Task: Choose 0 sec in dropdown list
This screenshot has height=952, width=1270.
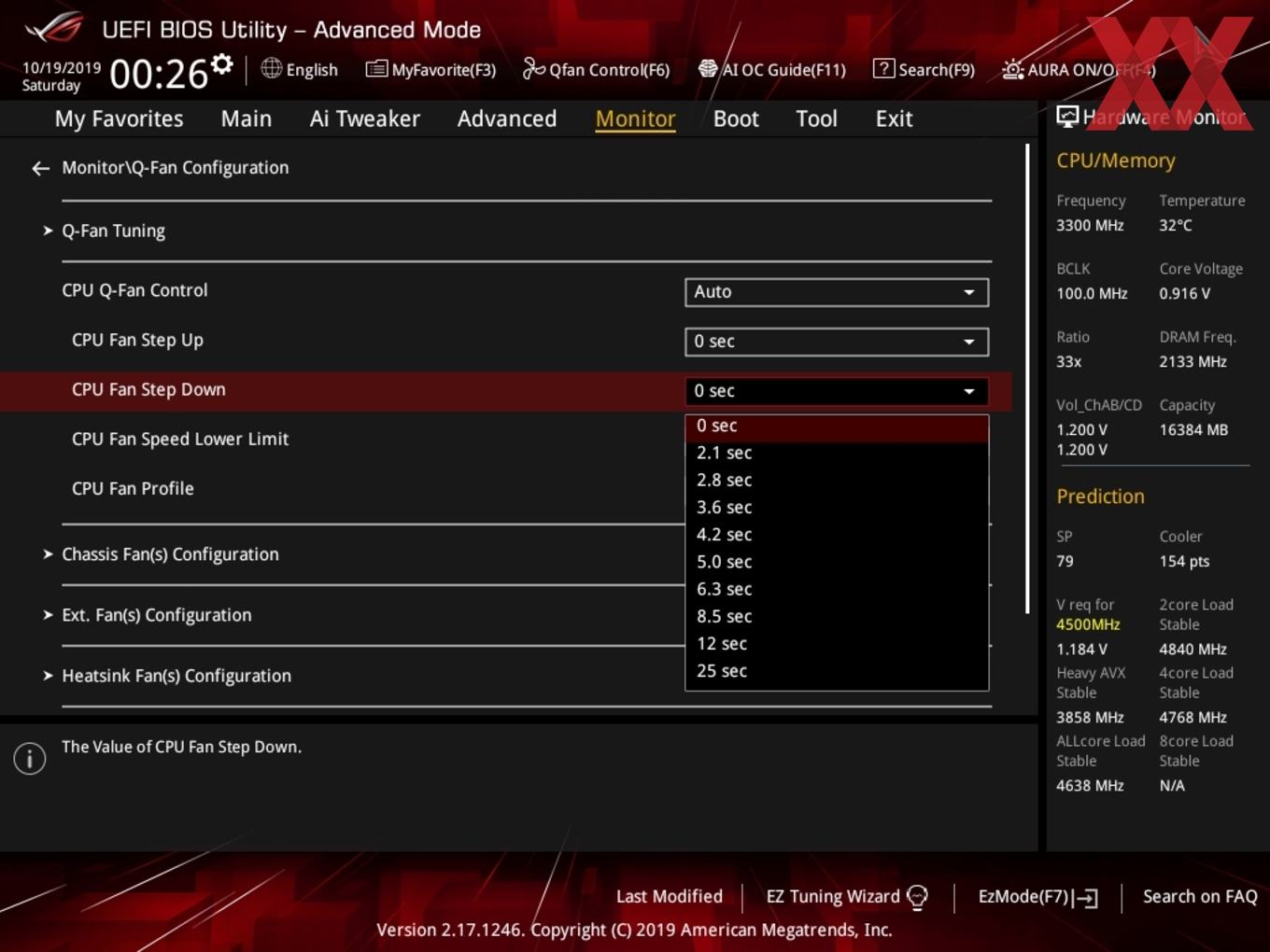Action: pos(837,426)
